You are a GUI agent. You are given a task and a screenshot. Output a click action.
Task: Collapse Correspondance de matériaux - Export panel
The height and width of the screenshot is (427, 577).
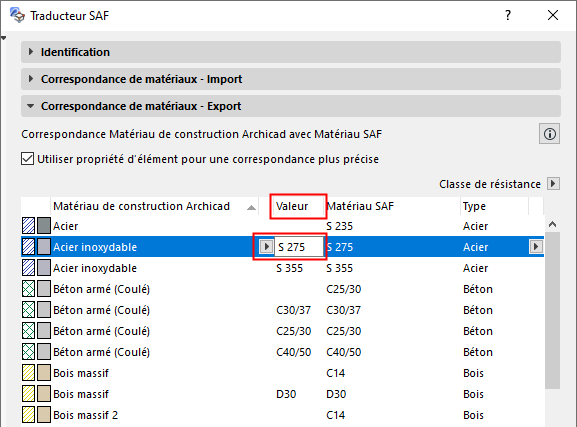pos(291,106)
